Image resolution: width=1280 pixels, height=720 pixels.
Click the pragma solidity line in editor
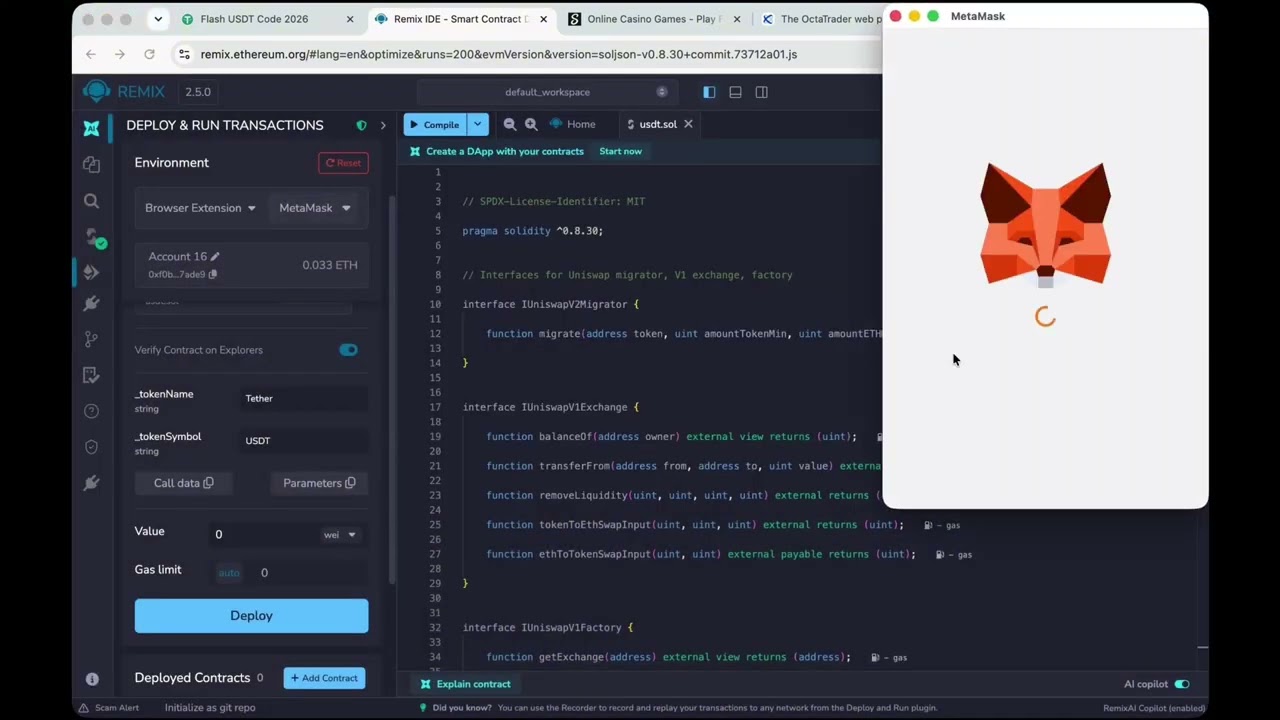tap(532, 231)
